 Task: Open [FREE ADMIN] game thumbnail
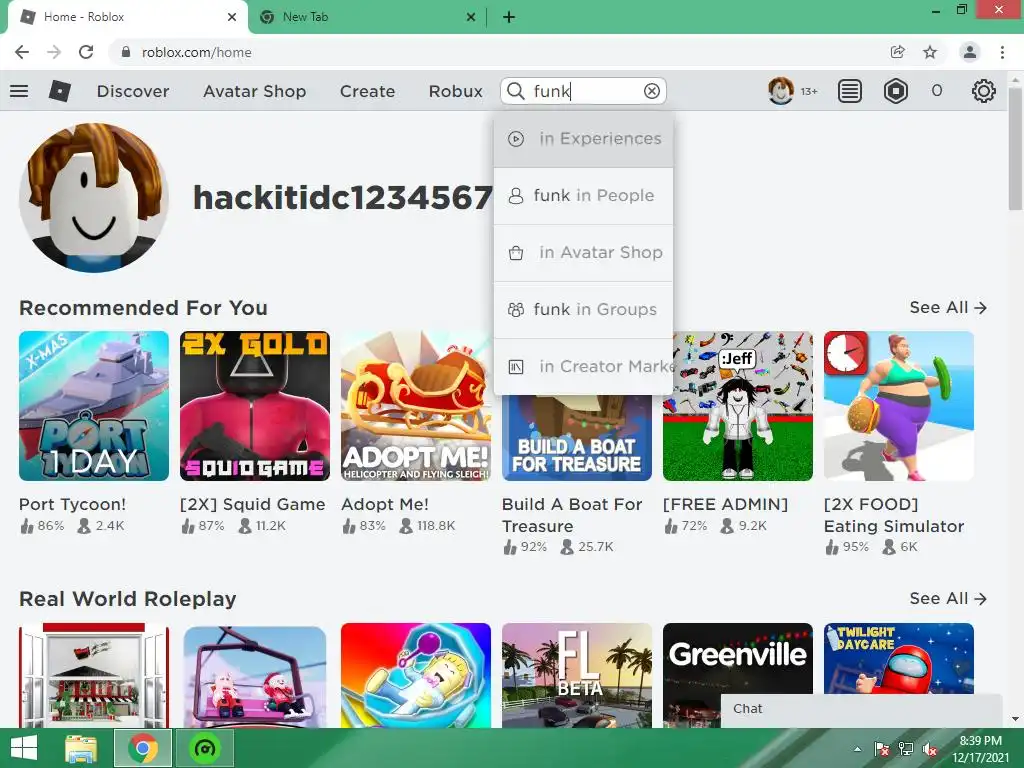click(x=738, y=406)
